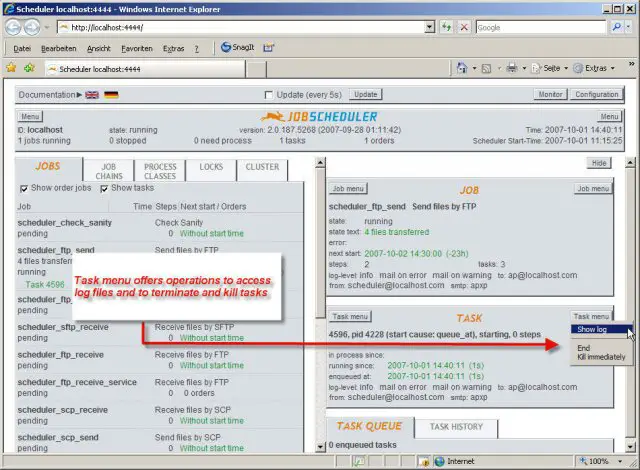Open the left Task menu button

point(350,317)
